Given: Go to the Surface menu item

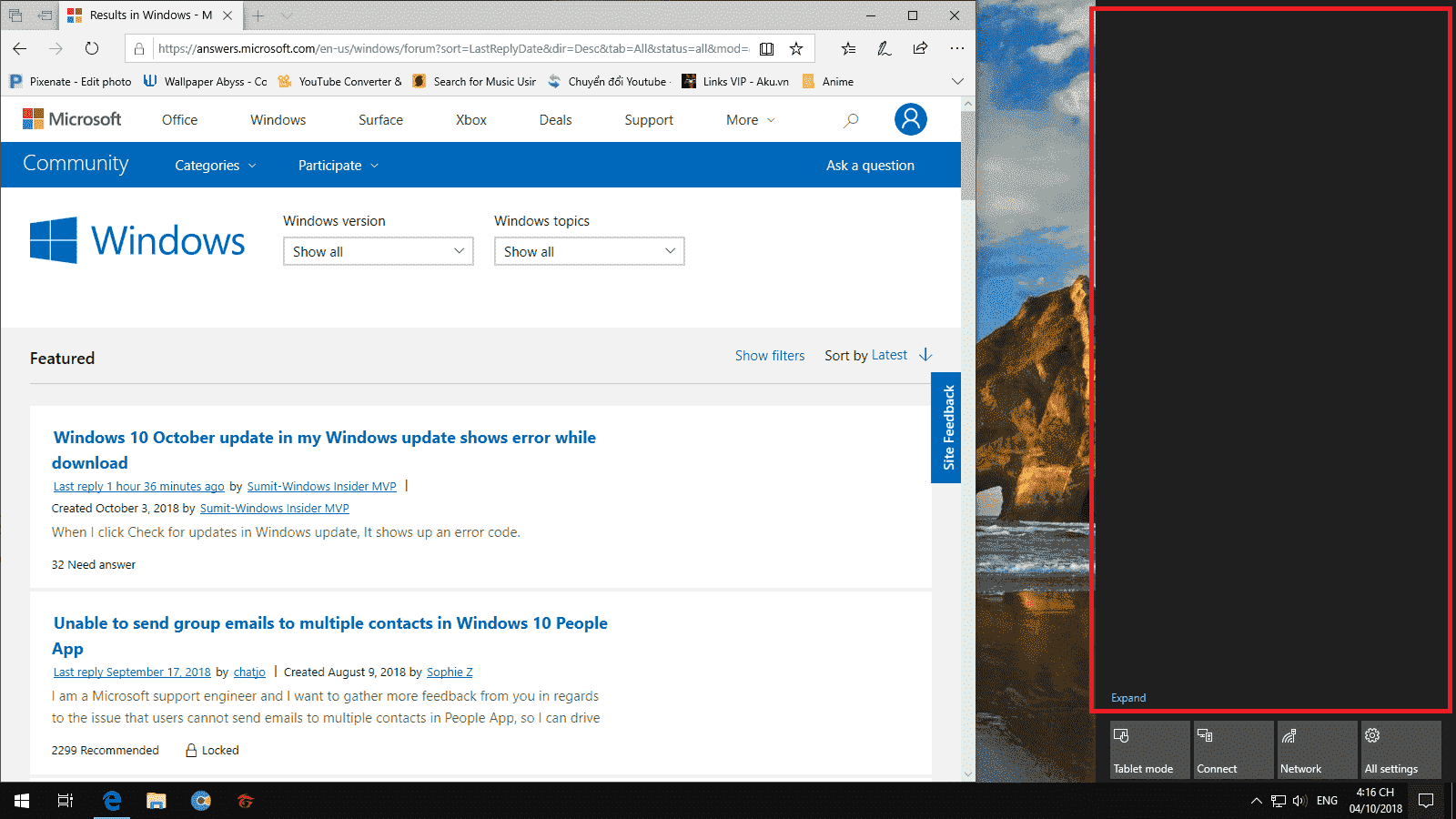Looking at the screenshot, I should pyautogui.click(x=380, y=120).
